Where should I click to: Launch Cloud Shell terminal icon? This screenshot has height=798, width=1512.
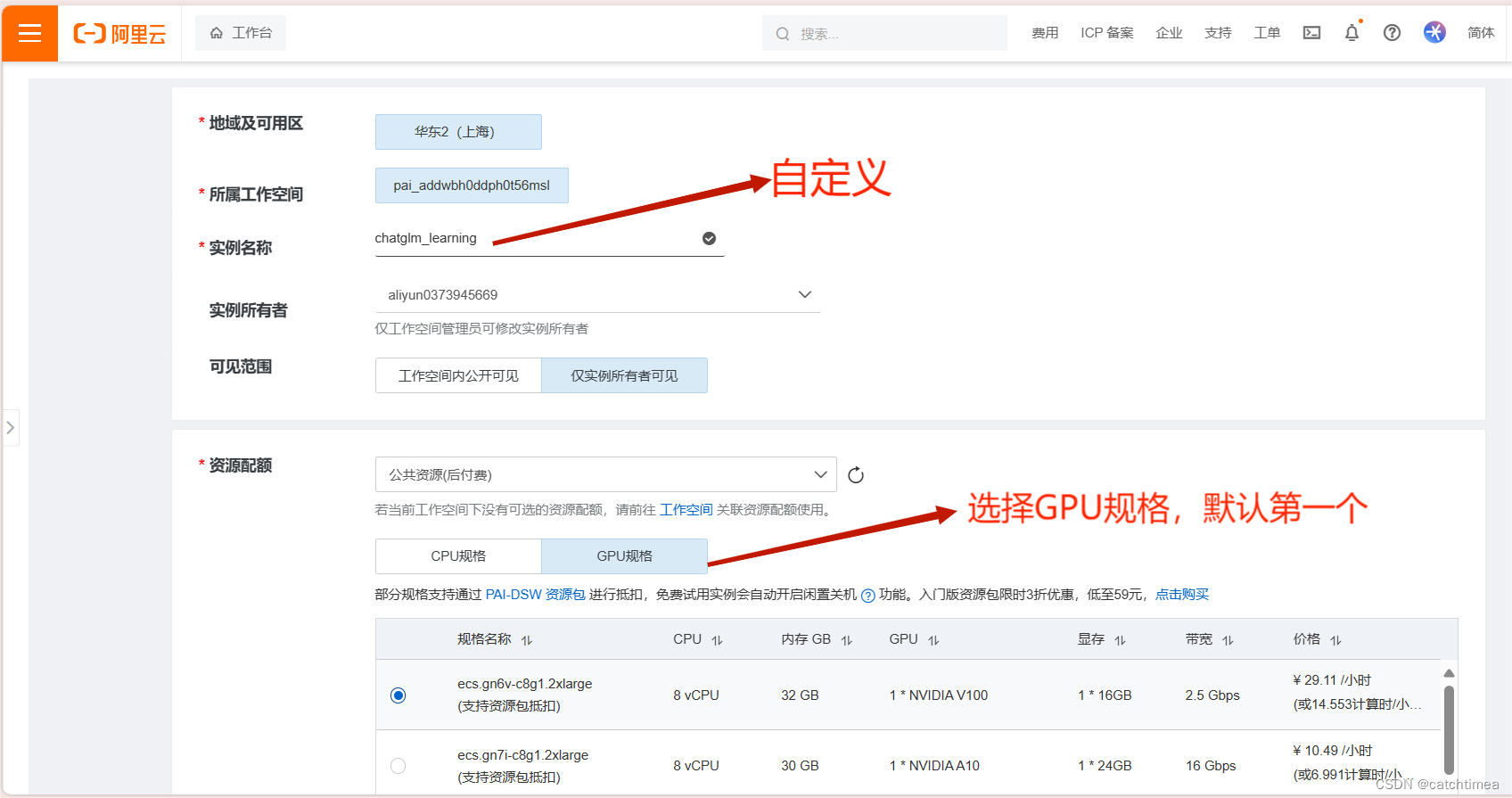pos(1311,33)
